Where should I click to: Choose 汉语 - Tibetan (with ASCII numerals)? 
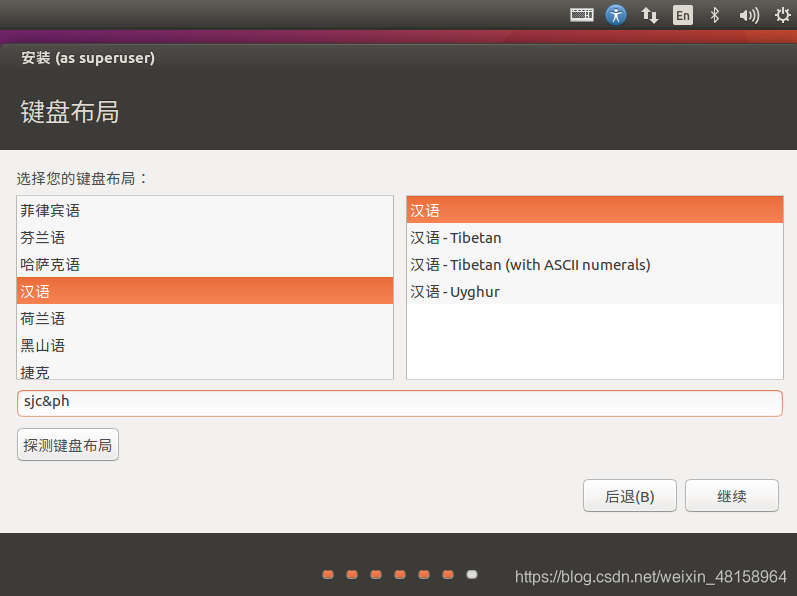click(x=595, y=264)
